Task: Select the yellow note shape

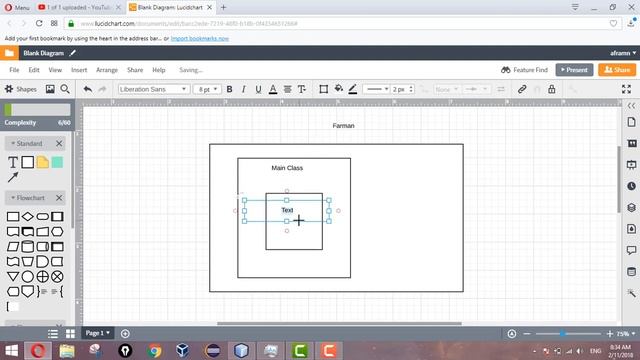Action: tap(42, 162)
